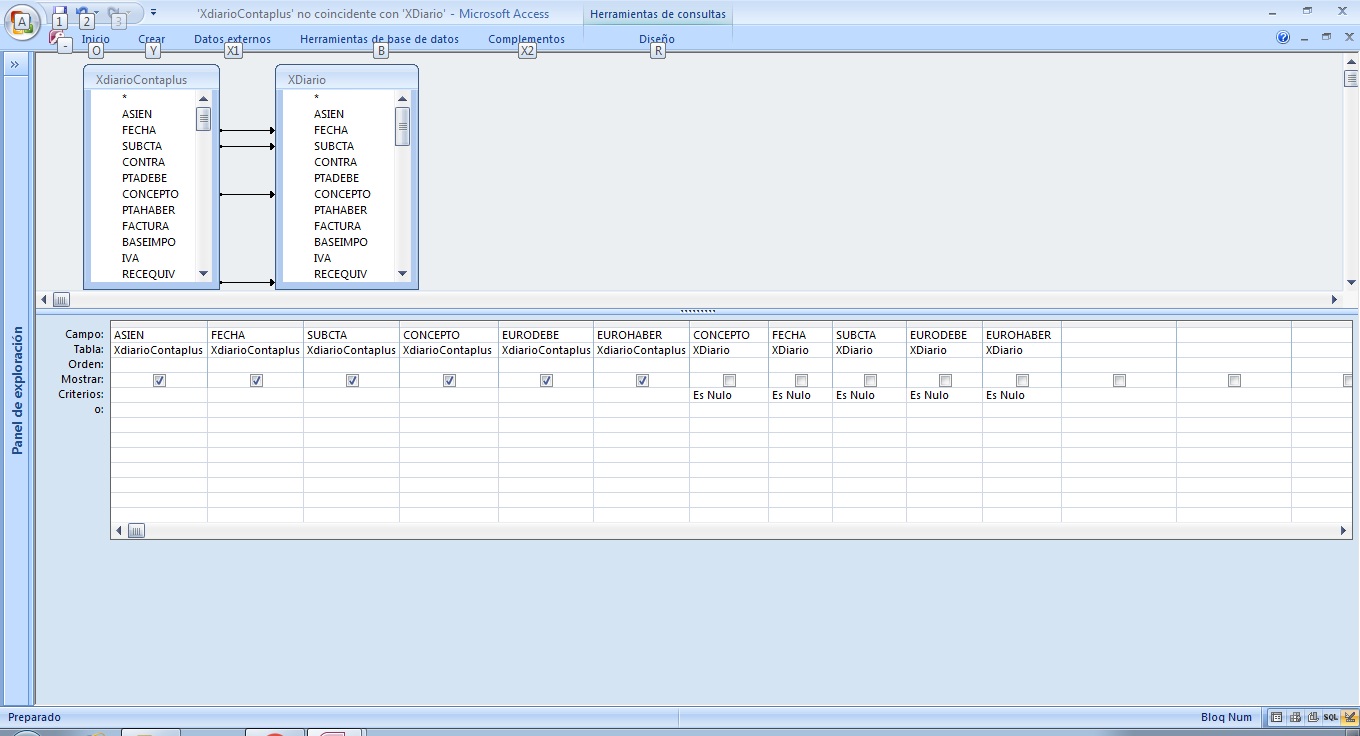This screenshot has height=736, width=1360.
Task: Click left arrow of design grid scrollbar
Action: [x=119, y=530]
